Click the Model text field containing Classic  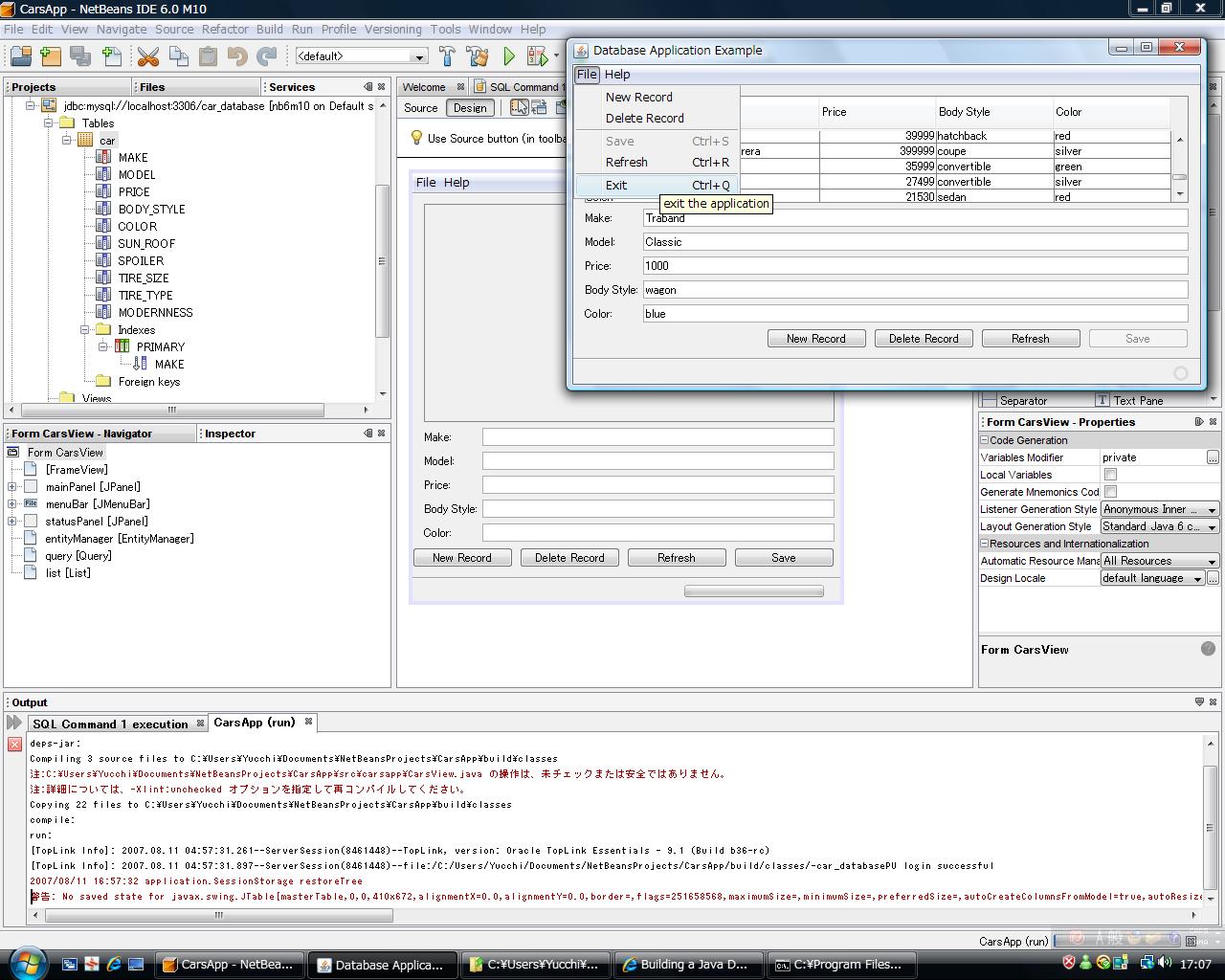914,242
